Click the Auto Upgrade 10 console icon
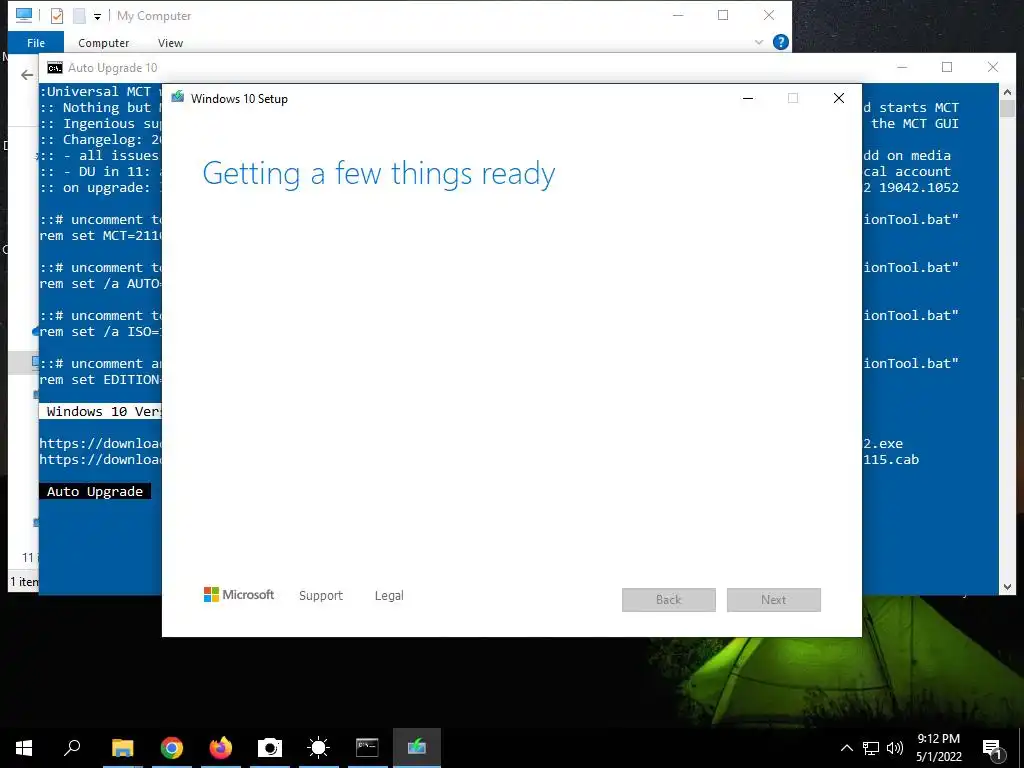The image size is (1024, 768). tap(55, 68)
